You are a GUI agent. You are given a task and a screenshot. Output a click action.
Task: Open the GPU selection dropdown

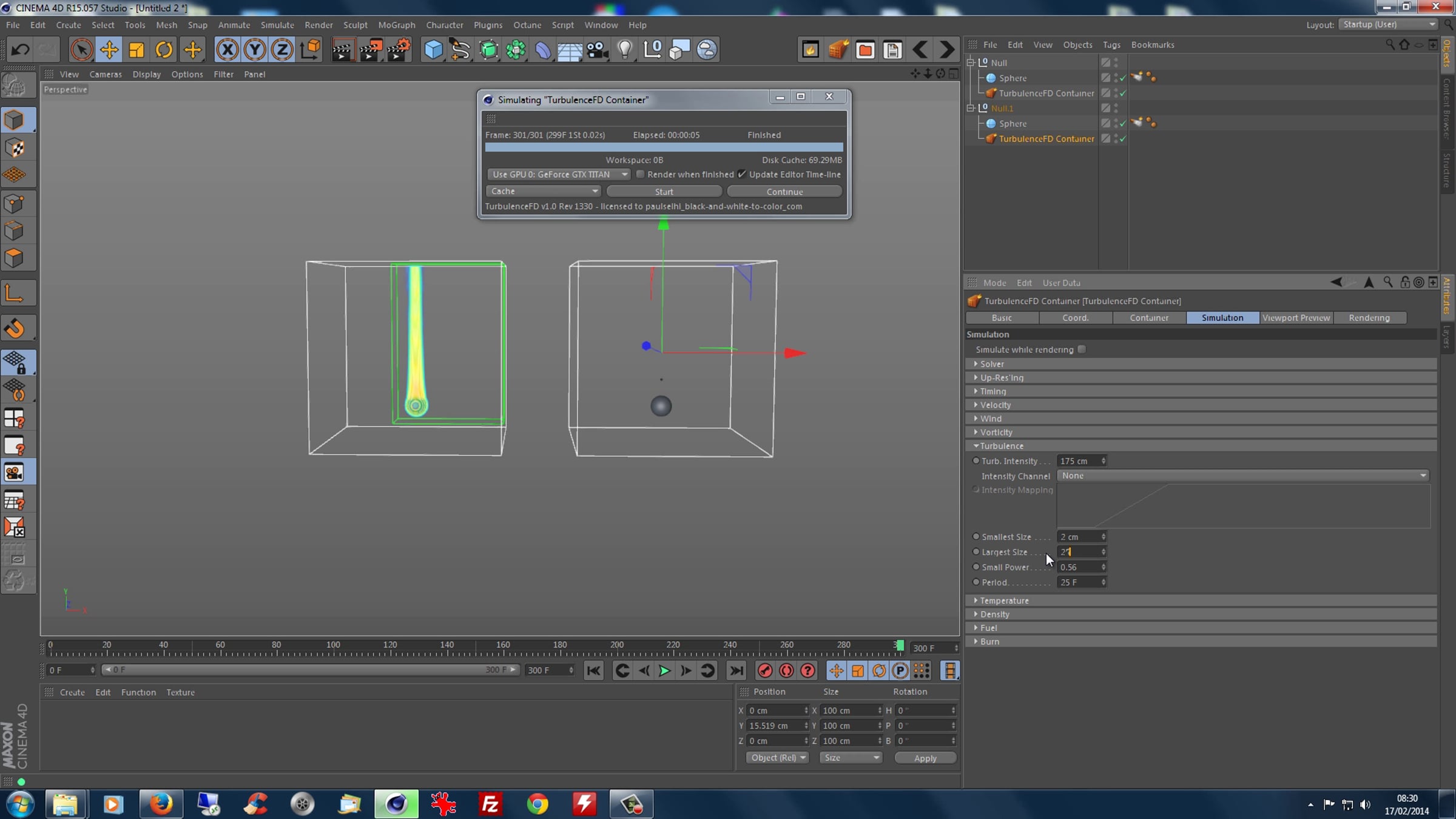(559, 174)
